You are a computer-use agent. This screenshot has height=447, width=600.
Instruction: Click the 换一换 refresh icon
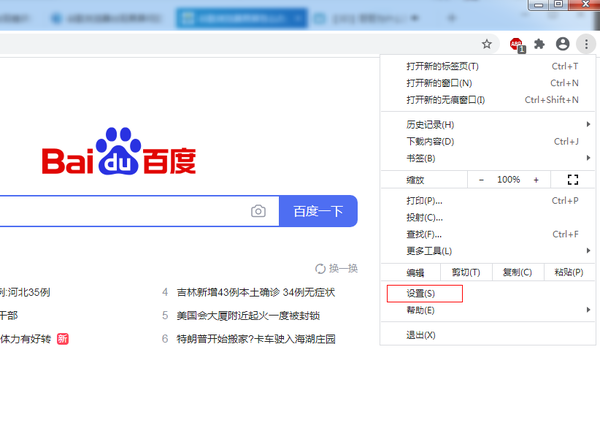tap(320, 268)
